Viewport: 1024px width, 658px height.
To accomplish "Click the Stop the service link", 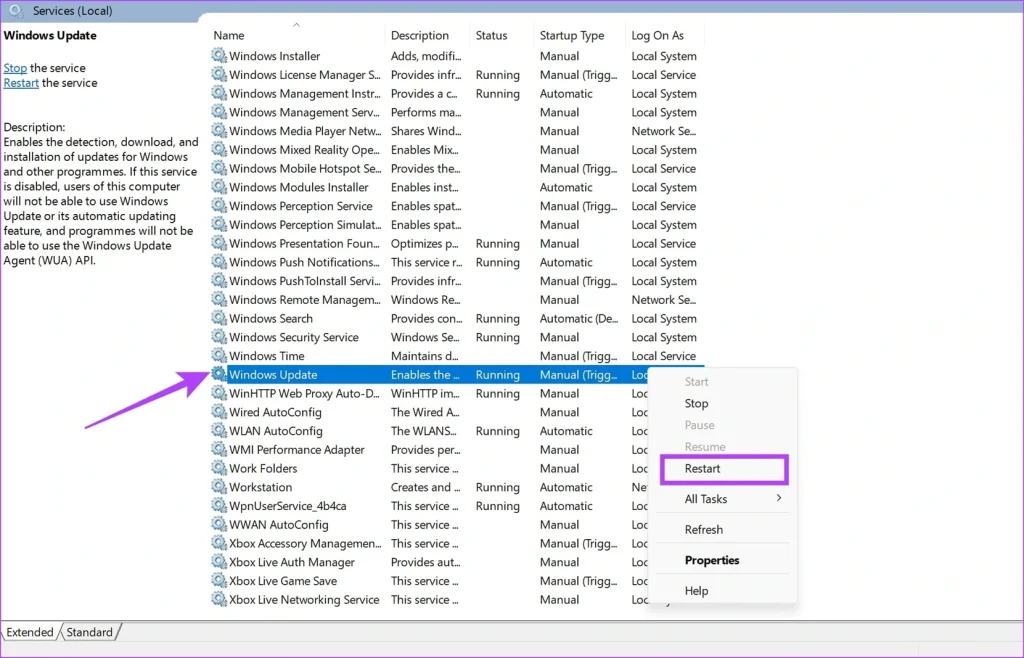I will coord(15,67).
